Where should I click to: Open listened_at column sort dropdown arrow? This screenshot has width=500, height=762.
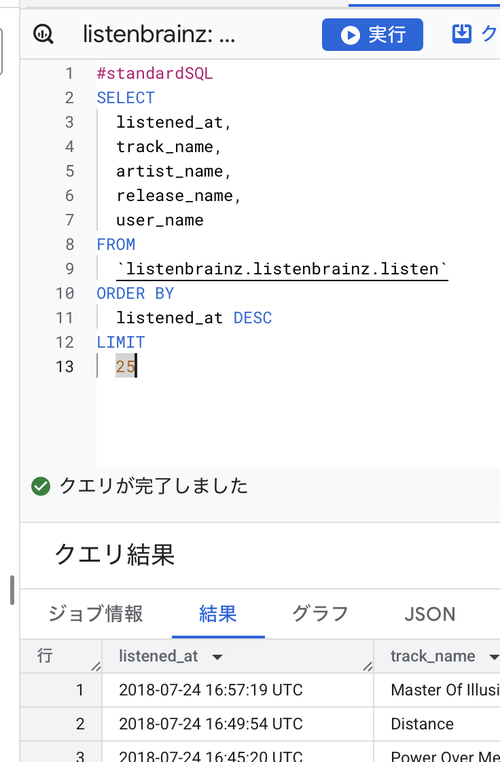click(217, 657)
